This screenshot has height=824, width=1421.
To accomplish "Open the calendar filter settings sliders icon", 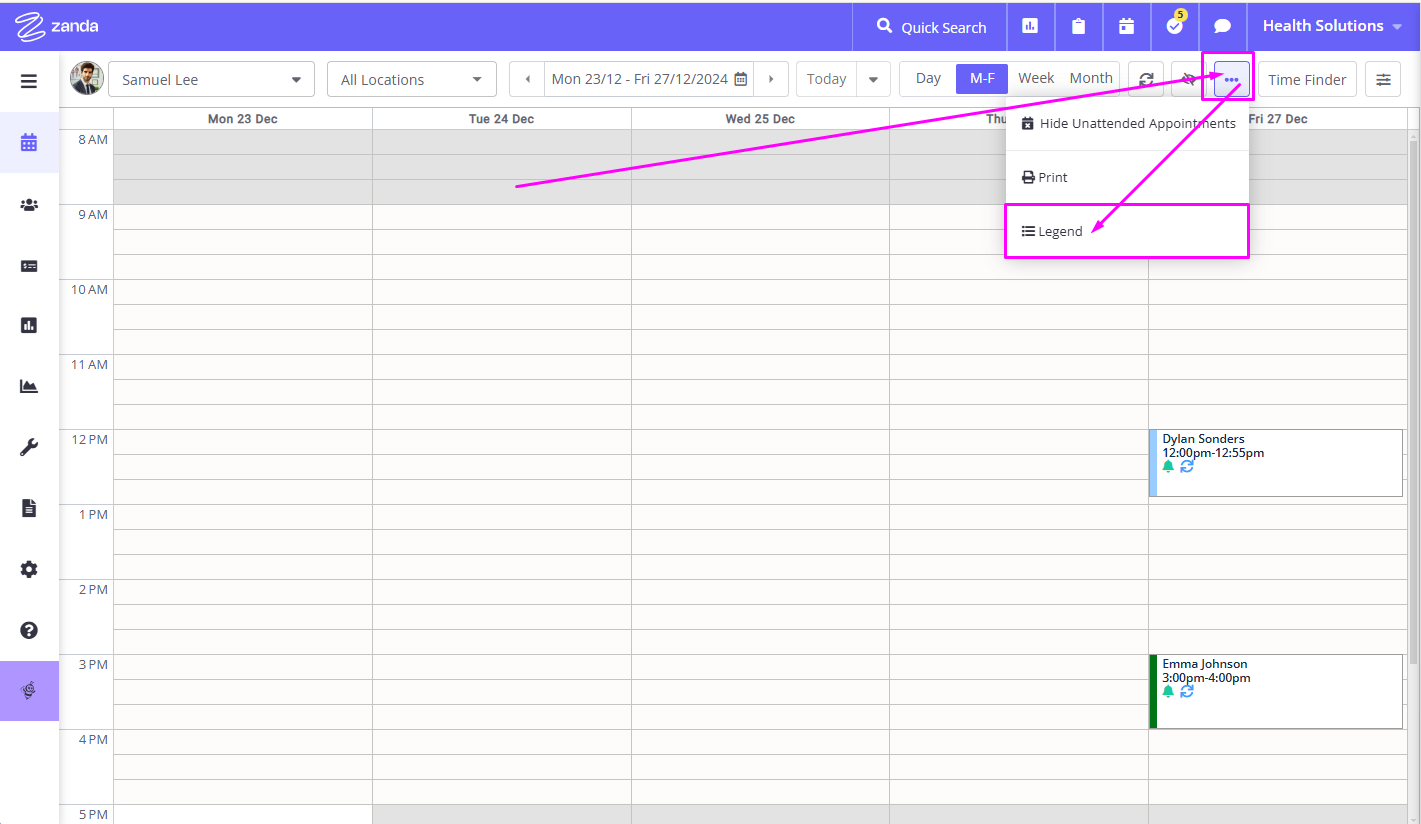I will click(x=1383, y=79).
